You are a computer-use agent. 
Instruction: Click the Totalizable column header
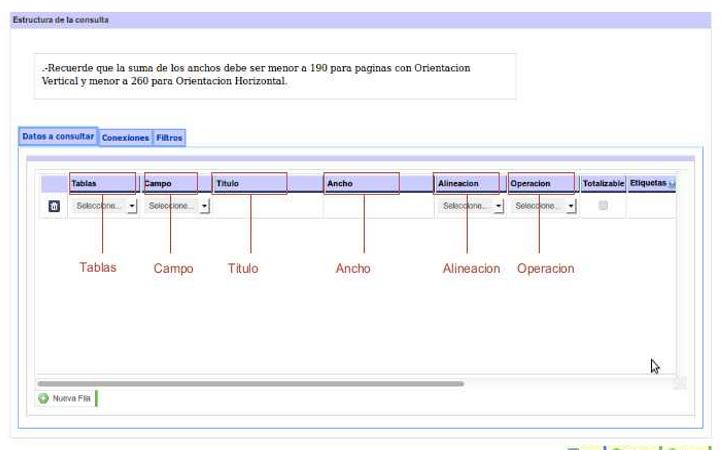coord(603,184)
